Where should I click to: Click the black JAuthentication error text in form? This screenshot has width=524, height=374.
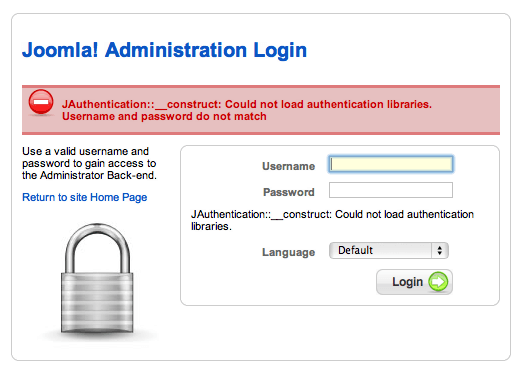coord(332,220)
